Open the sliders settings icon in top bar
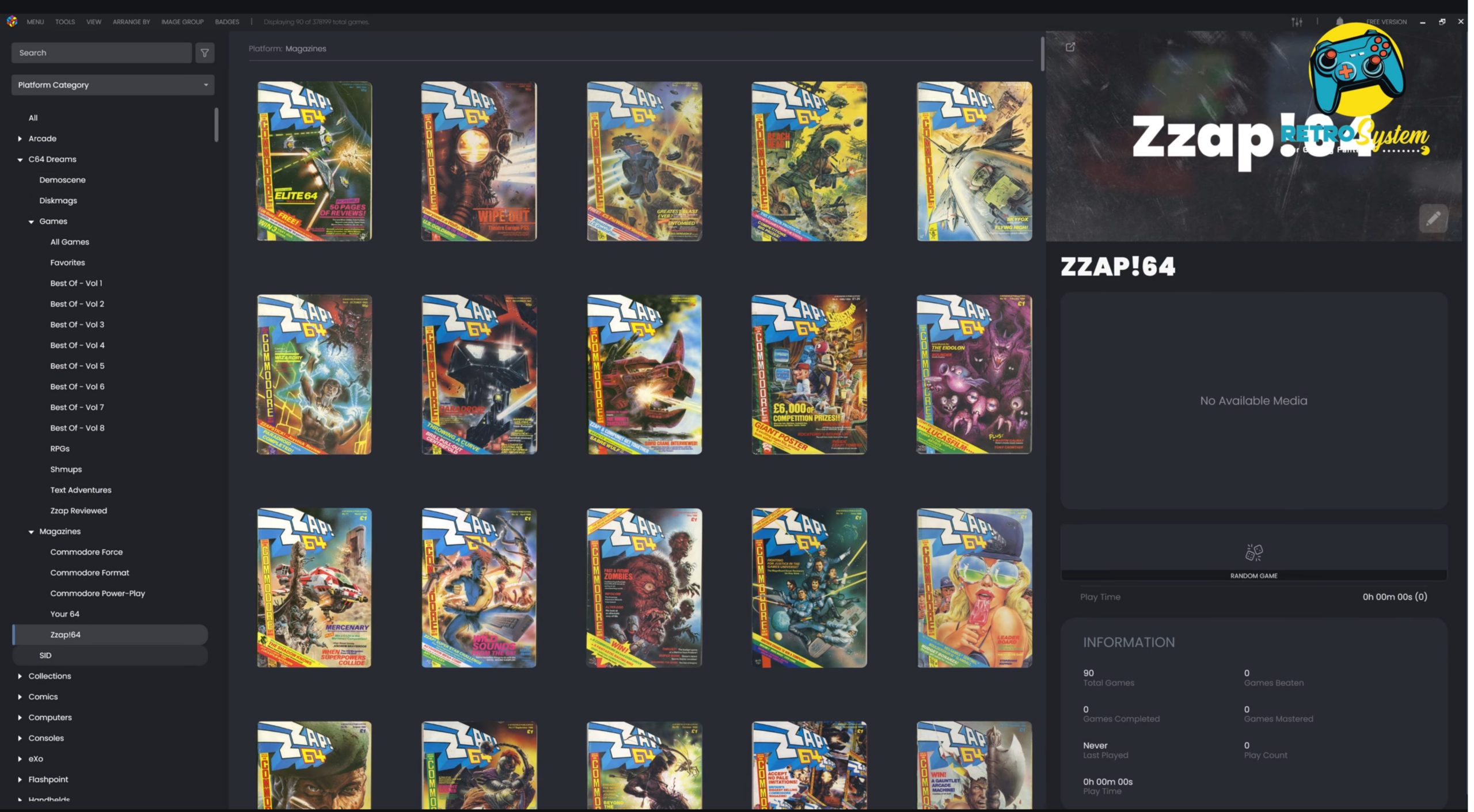This screenshot has width=1474, height=812. 1297,22
